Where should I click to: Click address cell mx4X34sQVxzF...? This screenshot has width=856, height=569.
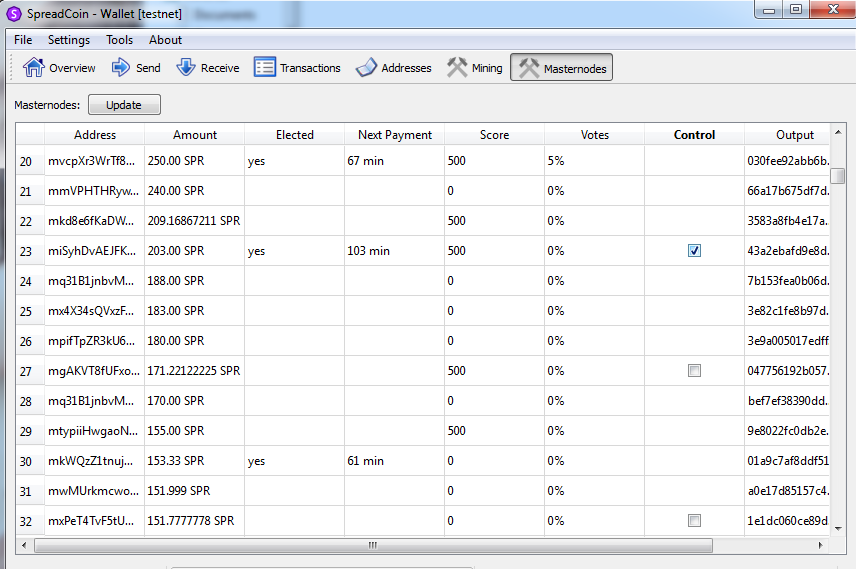(94, 311)
